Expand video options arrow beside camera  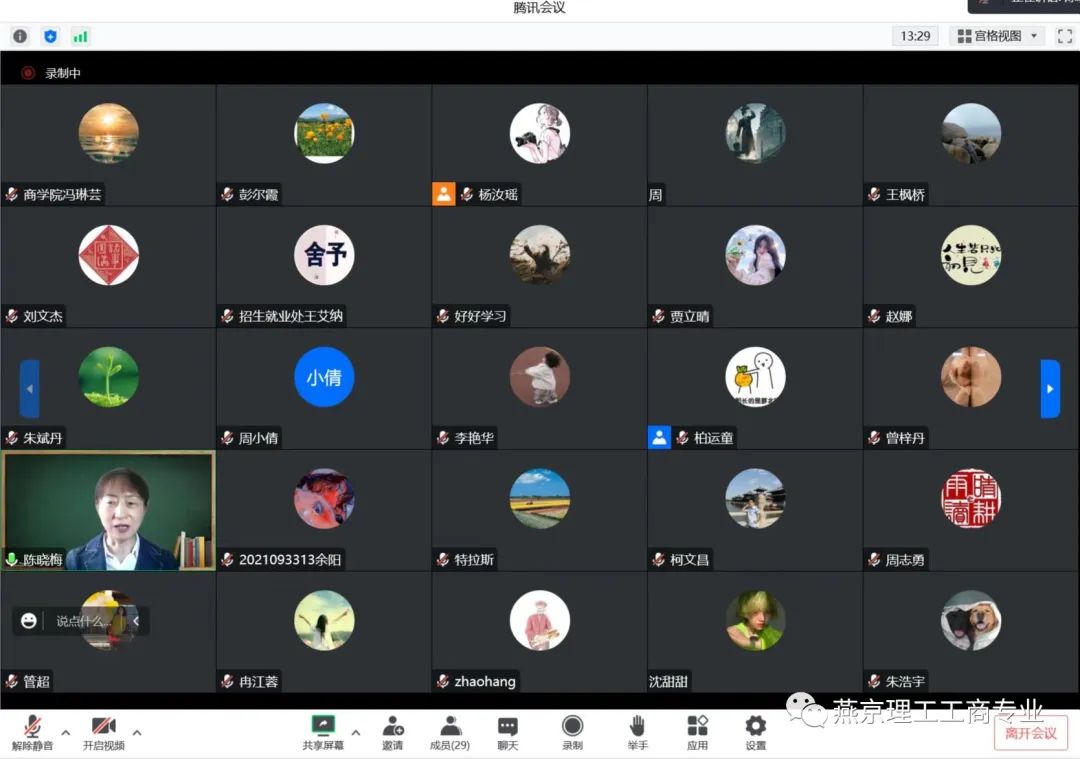(x=137, y=732)
